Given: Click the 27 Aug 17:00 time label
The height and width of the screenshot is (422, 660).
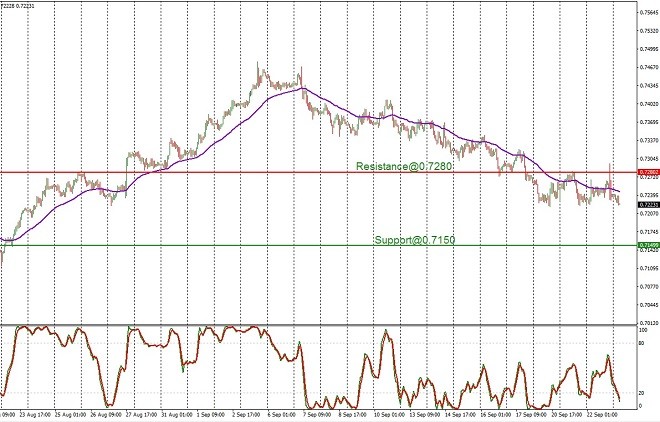Looking at the screenshot, I should click(x=142, y=414).
